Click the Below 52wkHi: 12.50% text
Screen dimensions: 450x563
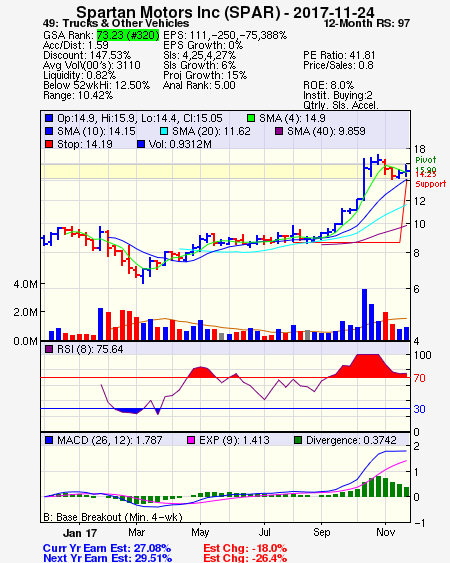pyautogui.click(x=96, y=85)
